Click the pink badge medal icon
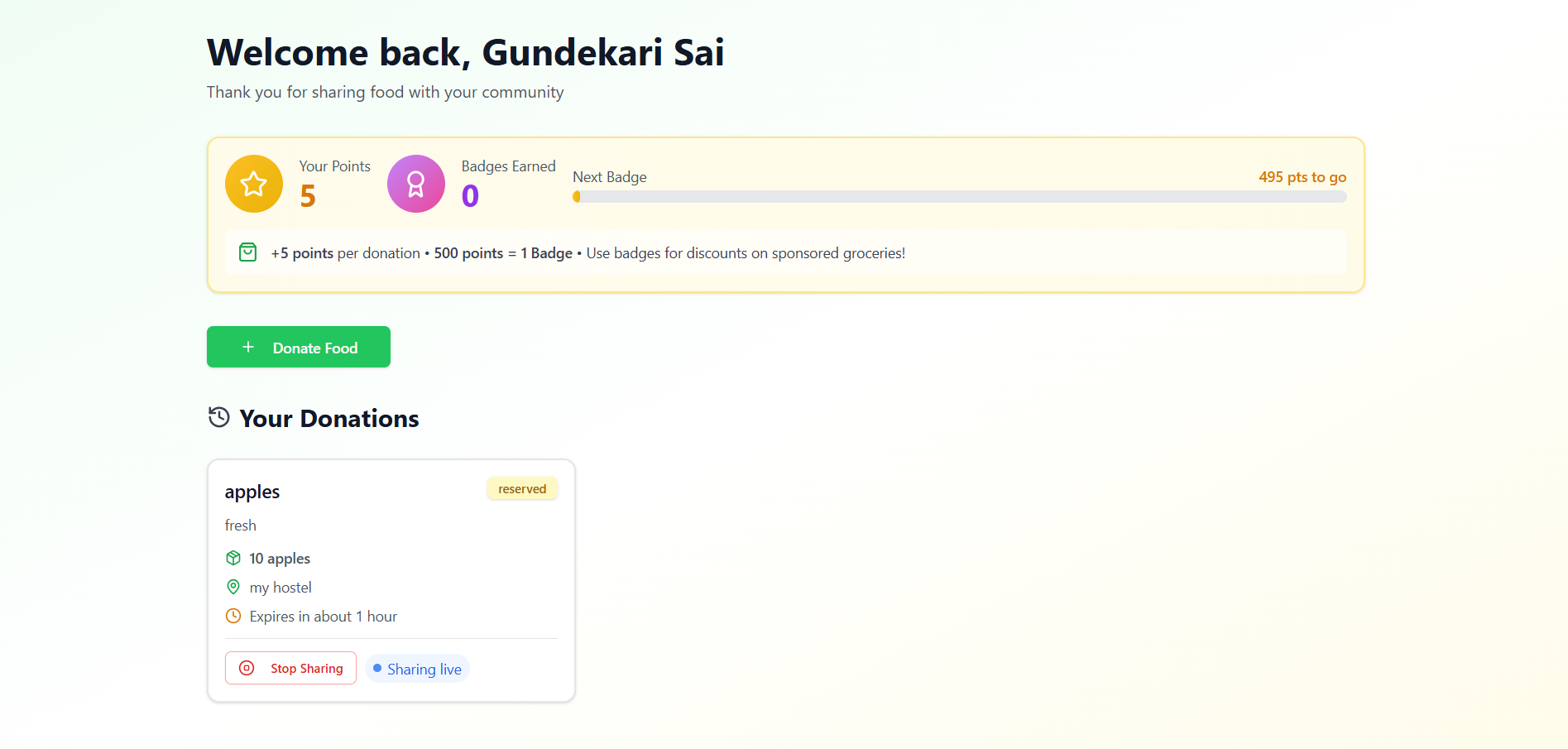Image resolution: width=1568 pixels, height=749 pixels. tap(416, 184)
